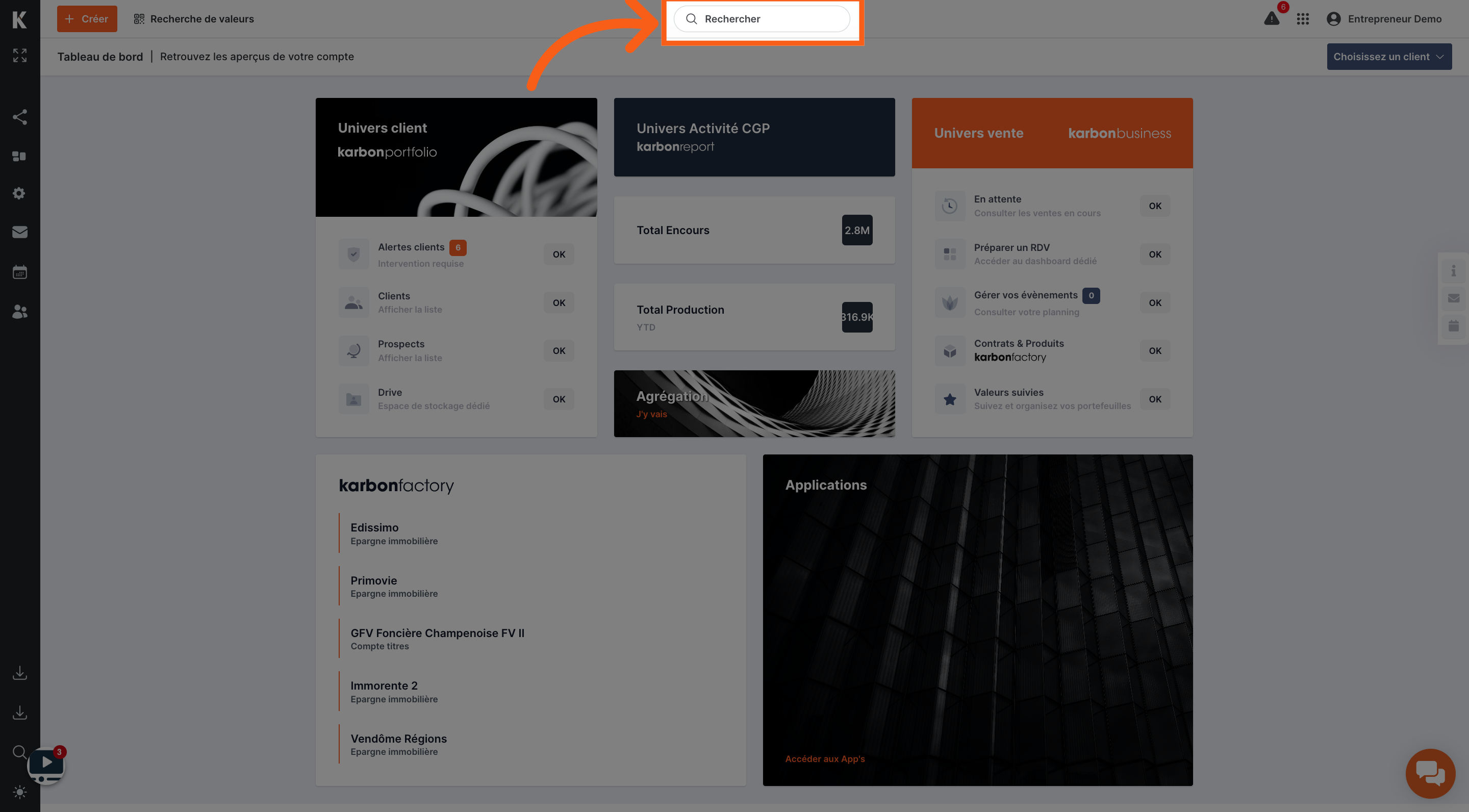The image size is (1469, 812).
Task: Open the chat bubble support widget
Action: [1430, 773]
